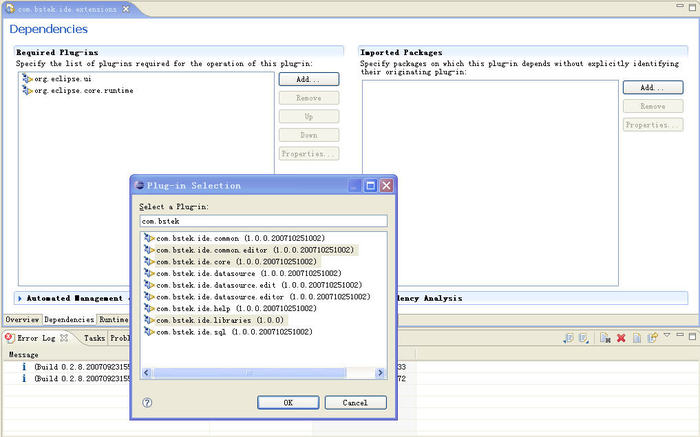Image resolution: width=700 pixels, height=437 pixels.
Task: Click Import Log icon in Error Log toolbar
Action: tap(583, 338)
